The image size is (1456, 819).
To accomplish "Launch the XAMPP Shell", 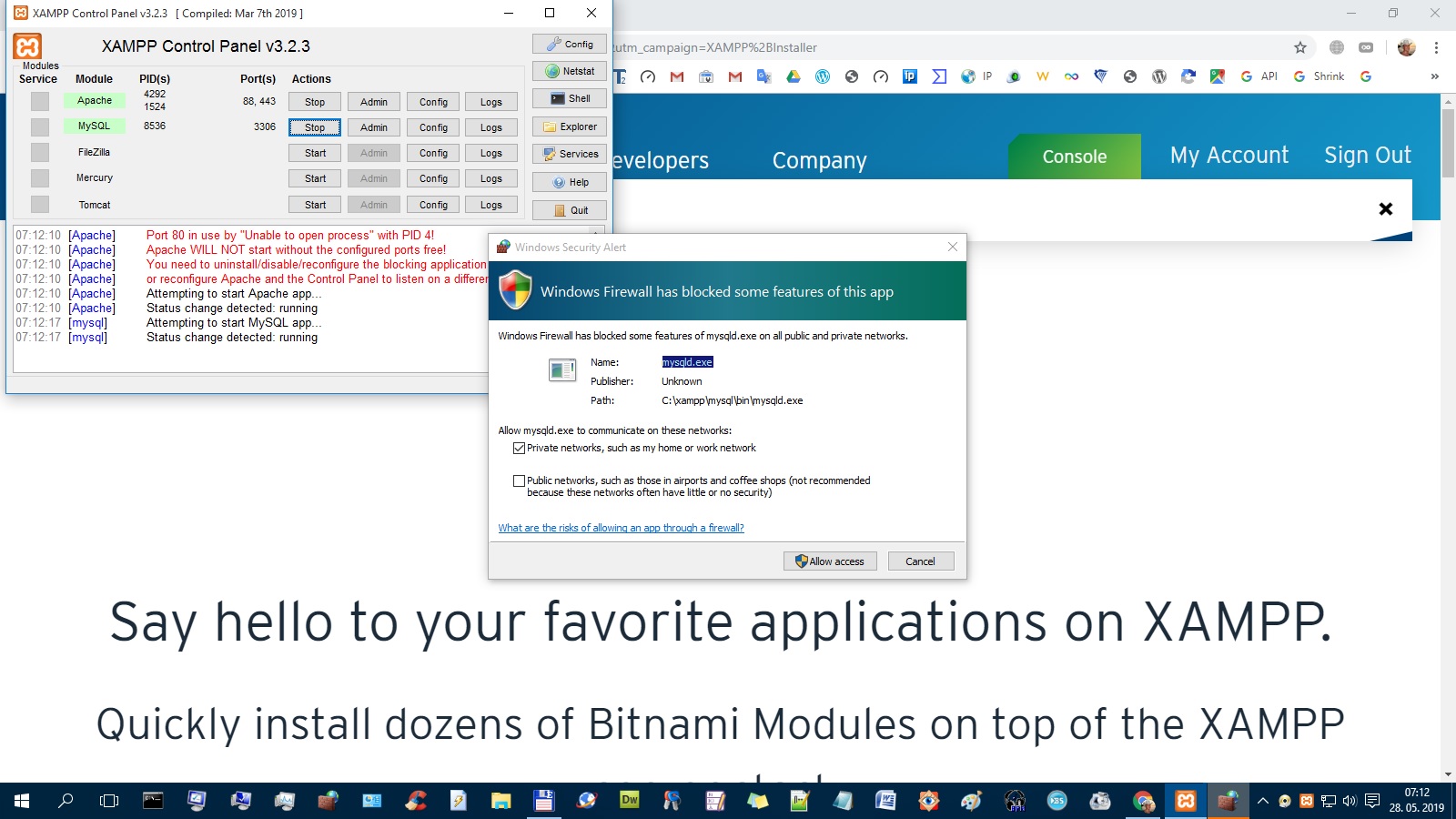I will 570,98.
